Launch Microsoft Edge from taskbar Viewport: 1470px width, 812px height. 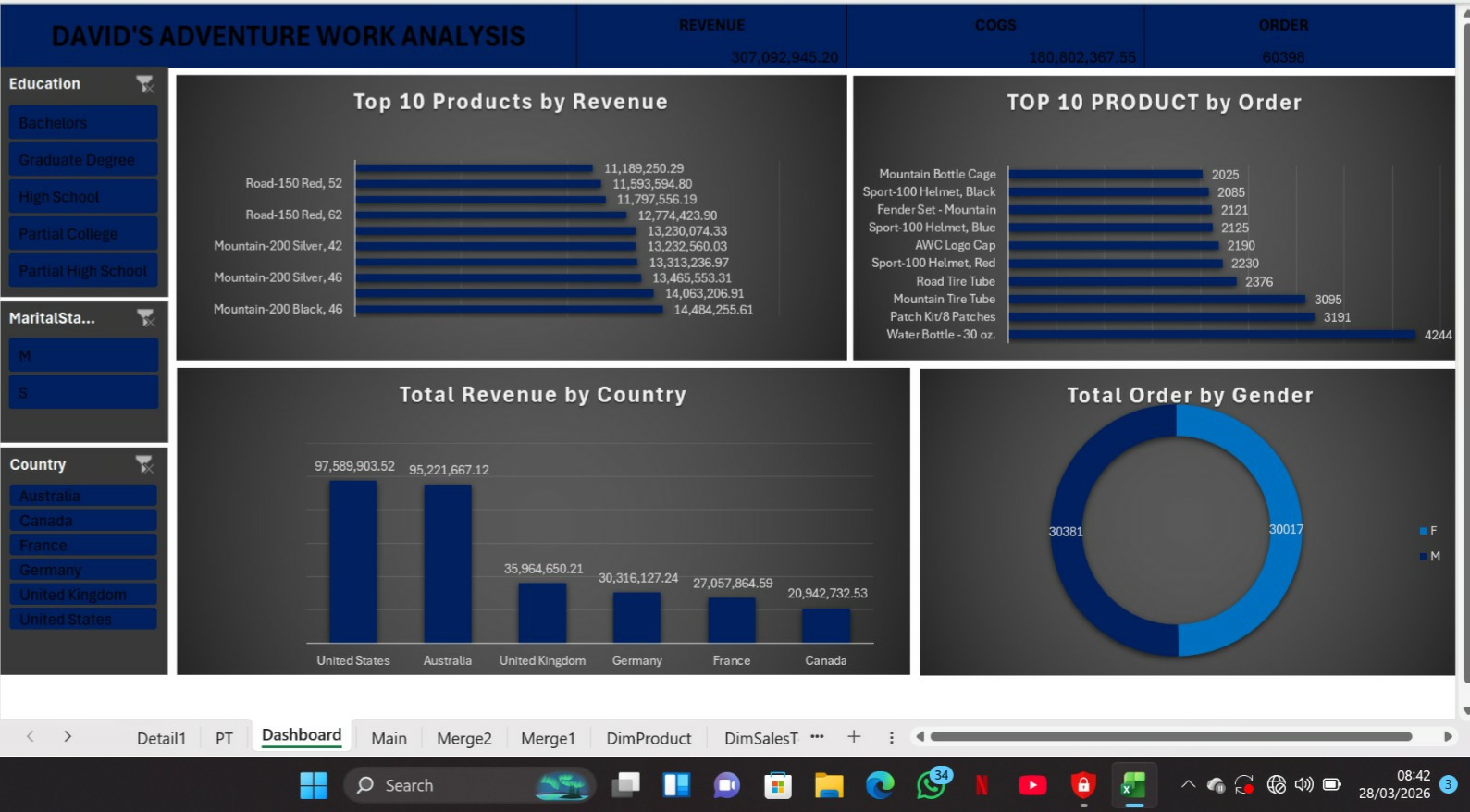click(x=880, y=785)
